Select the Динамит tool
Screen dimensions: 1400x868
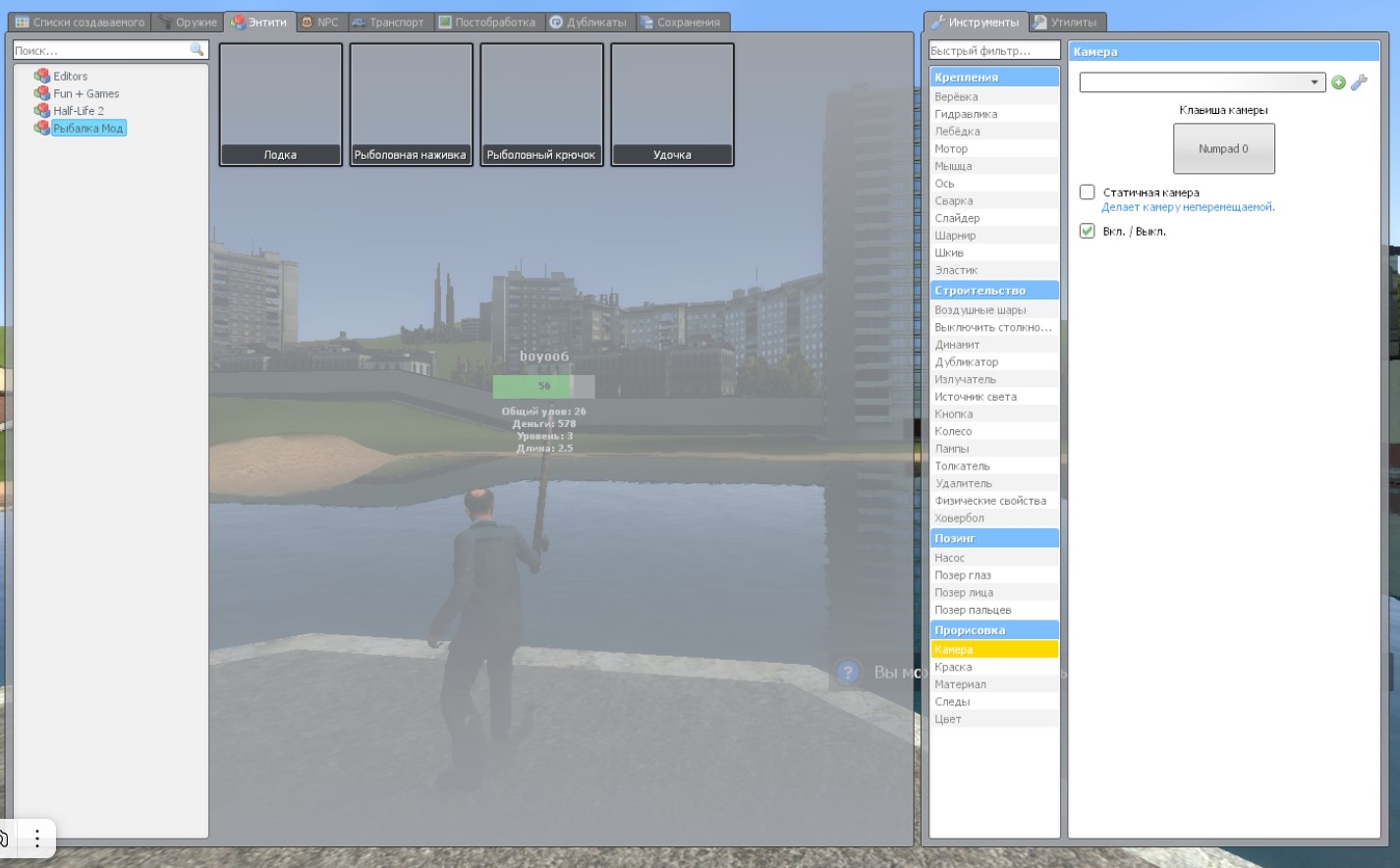[994, 345]
